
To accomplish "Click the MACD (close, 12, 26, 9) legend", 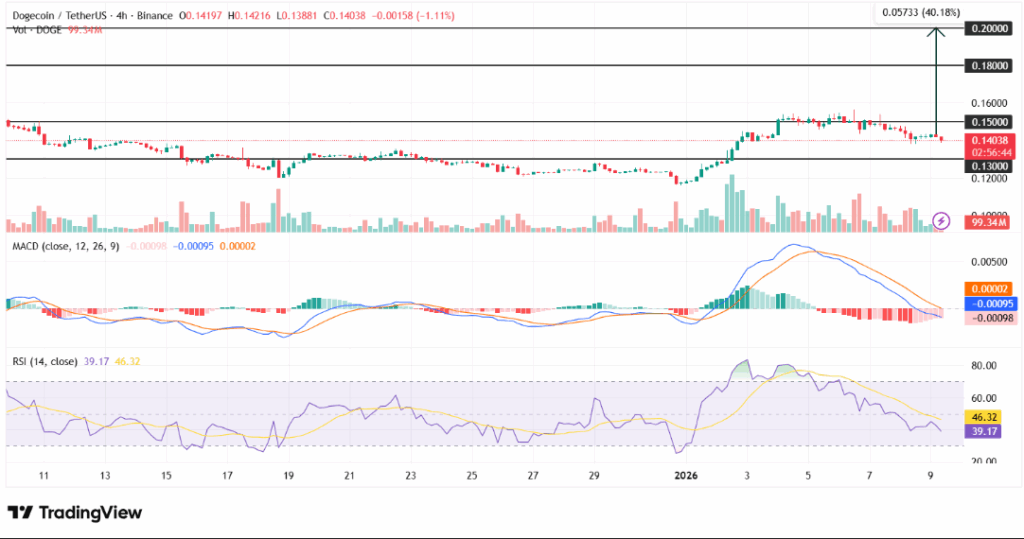I will click(69, 246).
